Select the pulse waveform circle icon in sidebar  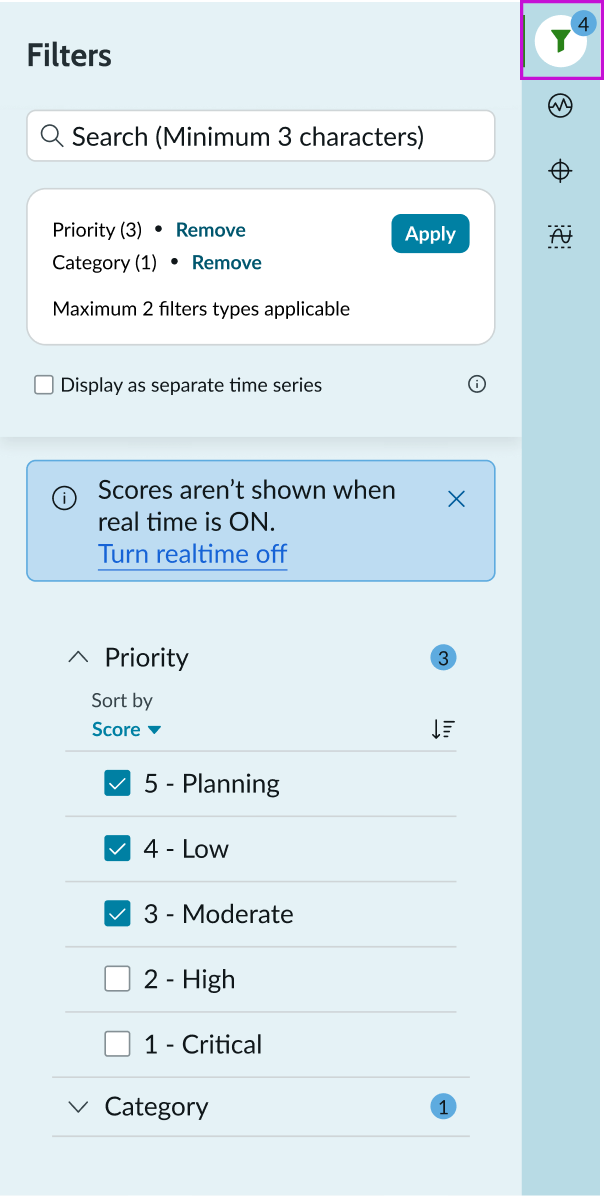pos(560,105)
